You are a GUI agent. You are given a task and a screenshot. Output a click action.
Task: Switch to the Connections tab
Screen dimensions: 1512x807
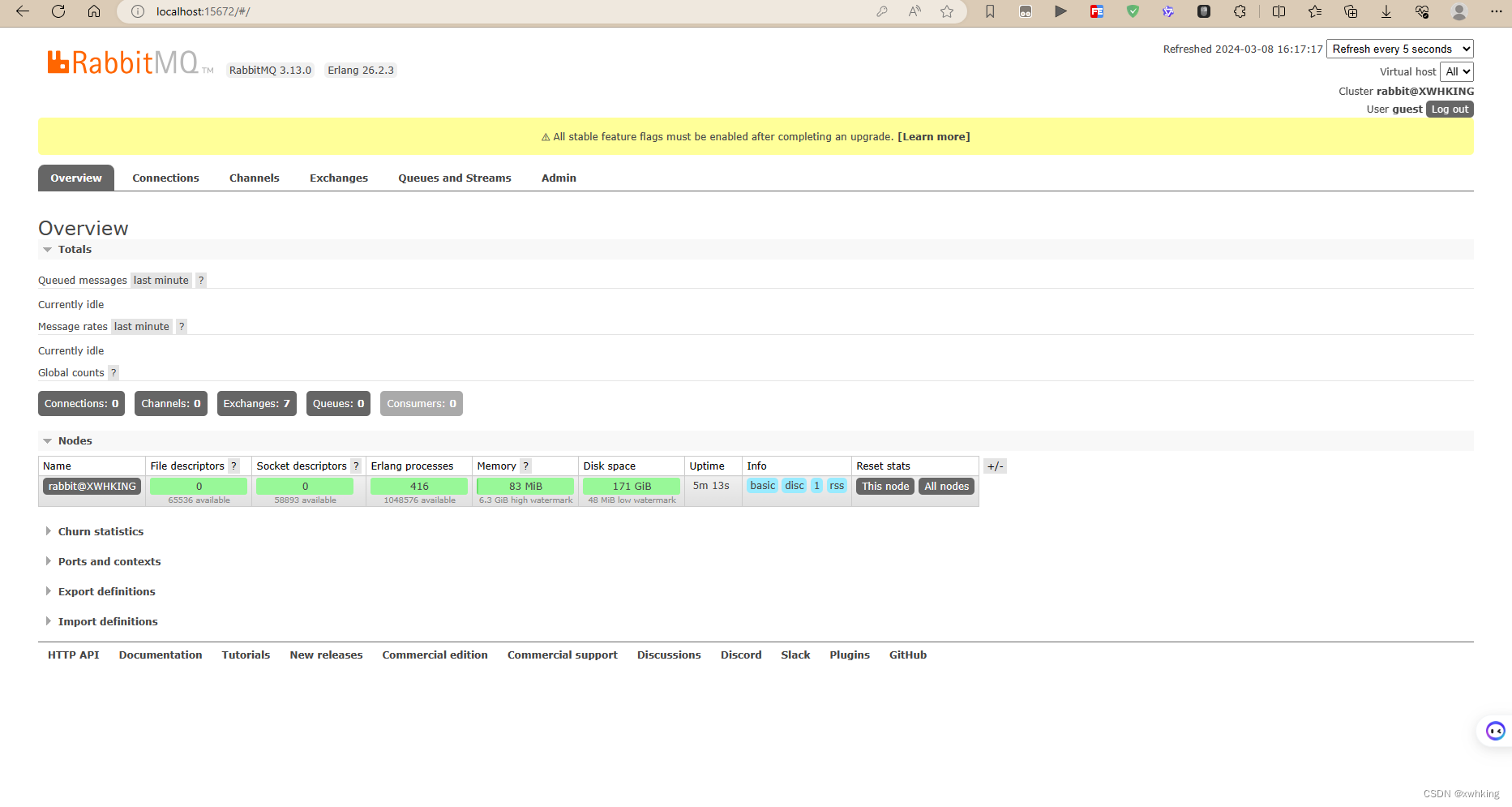tap(165, 178)
